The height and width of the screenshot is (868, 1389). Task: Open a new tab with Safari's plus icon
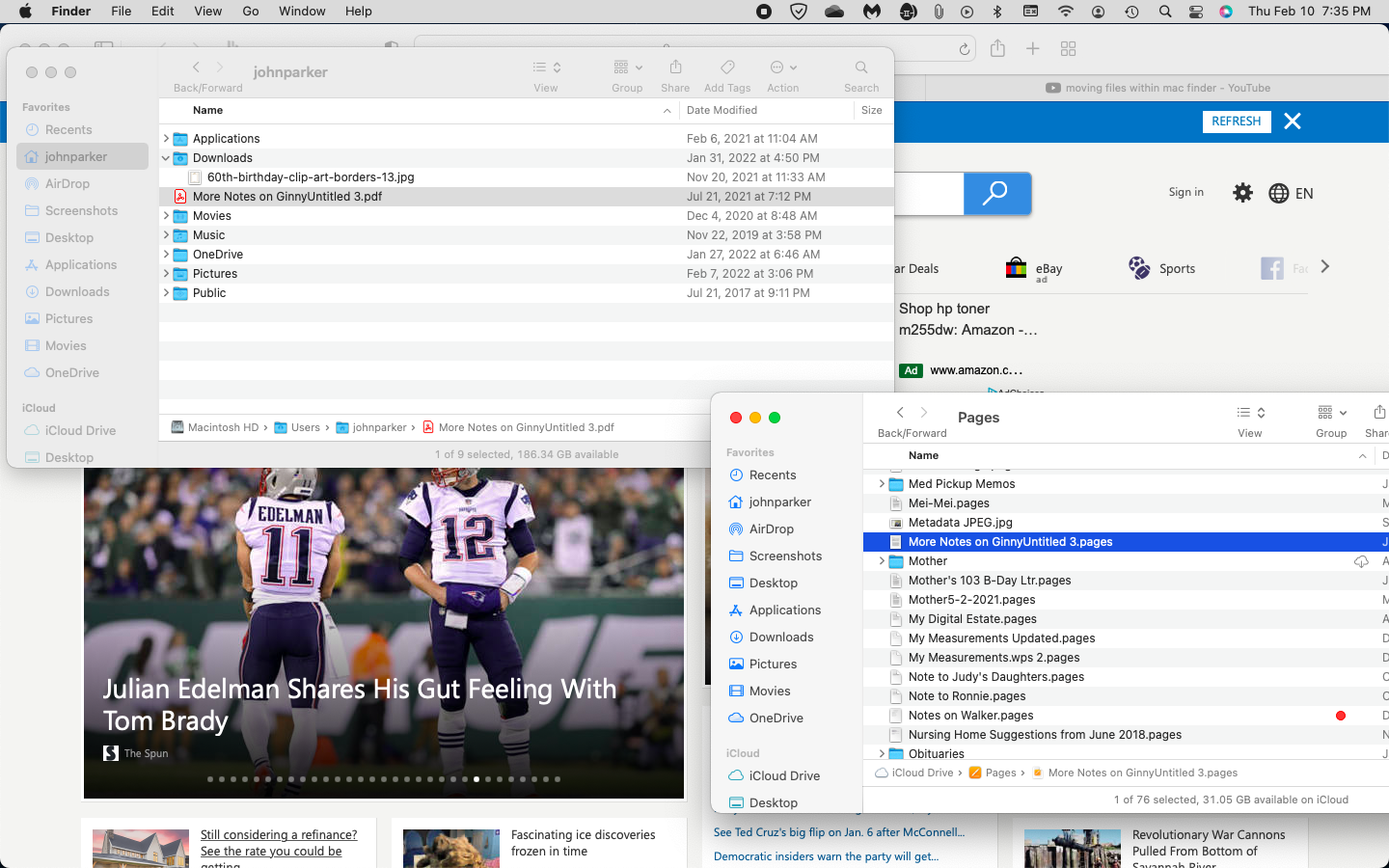click(1032, 48)
